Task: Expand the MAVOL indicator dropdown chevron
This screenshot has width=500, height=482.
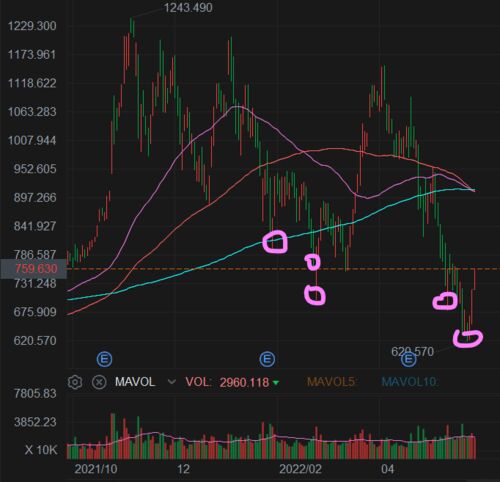Action: point(172,382)
